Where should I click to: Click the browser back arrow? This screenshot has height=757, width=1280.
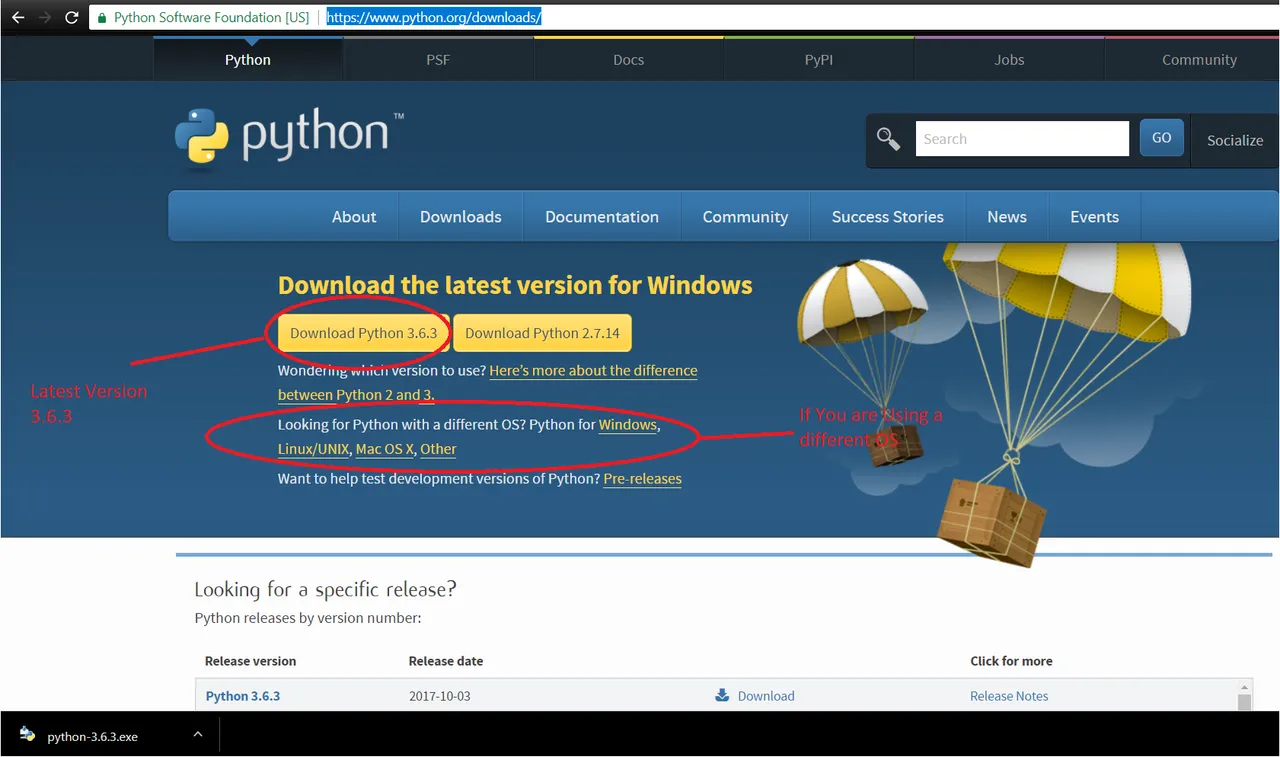tap(17, 17)
